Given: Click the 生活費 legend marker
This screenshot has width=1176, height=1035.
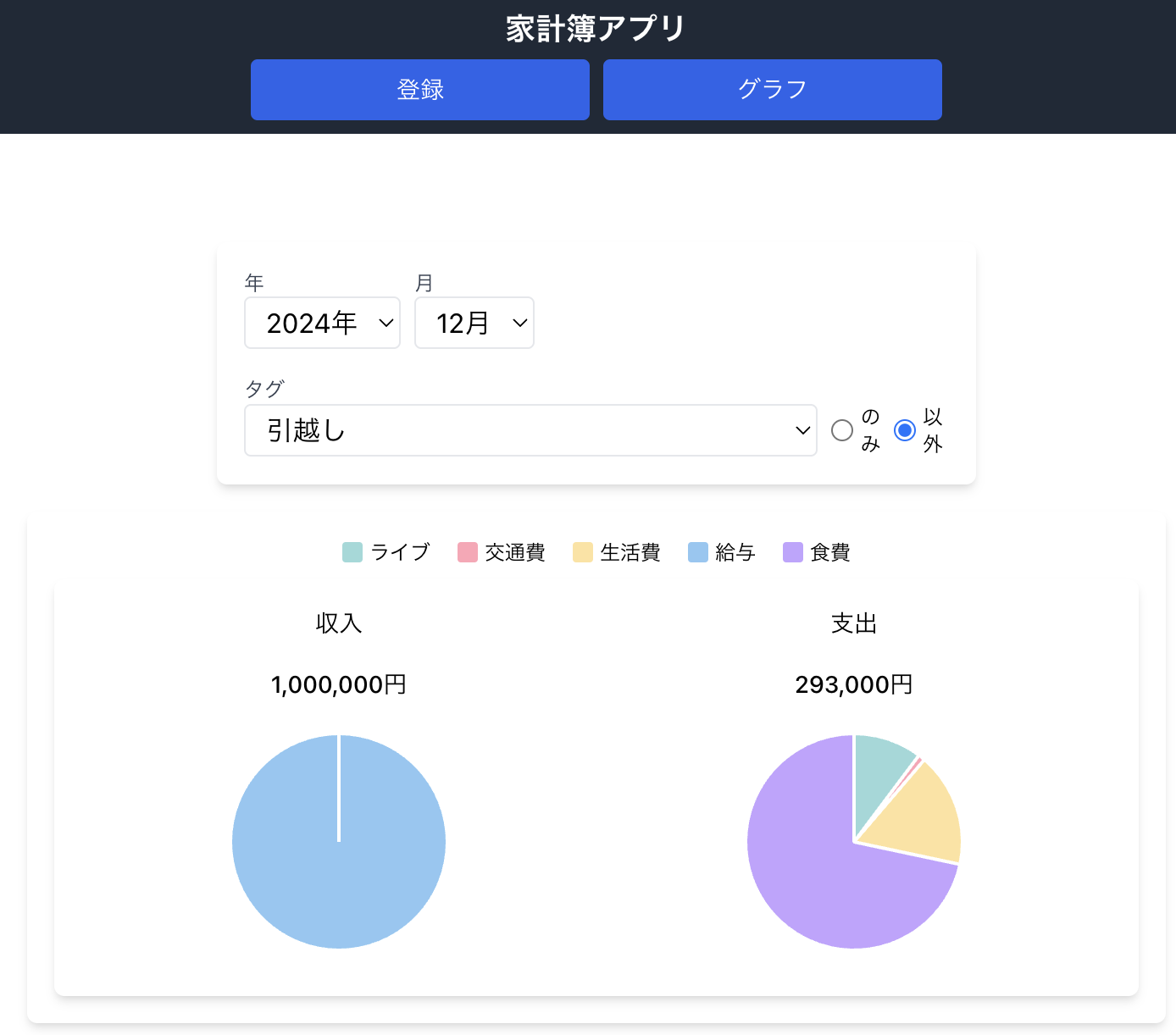Looking at the screenshot, I should pyautogui.click(x=583, y=551).
